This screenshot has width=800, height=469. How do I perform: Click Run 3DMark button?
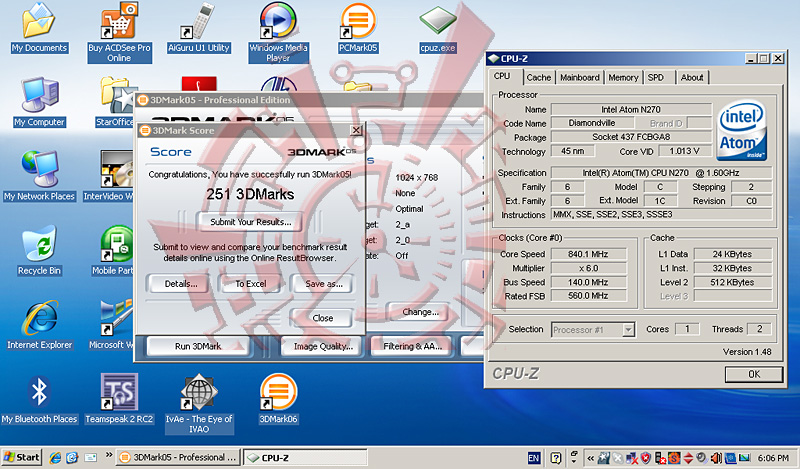[x=198, y=347]
